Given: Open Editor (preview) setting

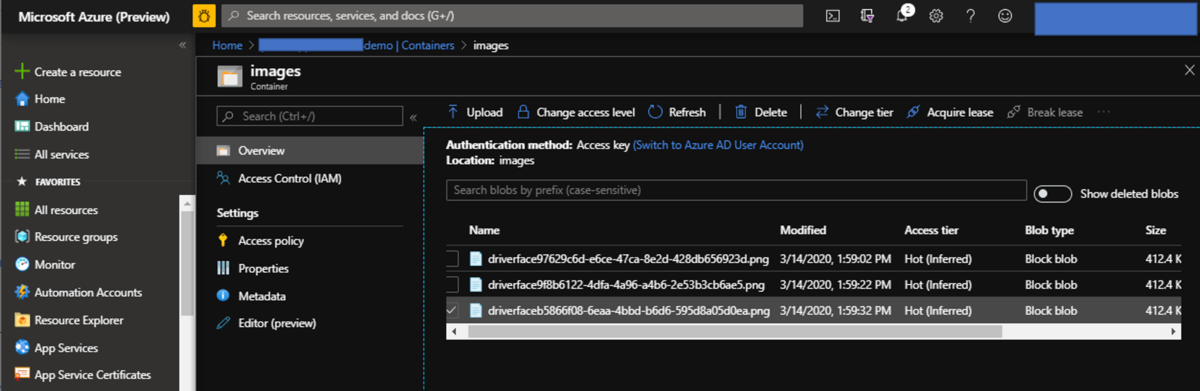Looking at the screenshot, I should 265,323.
